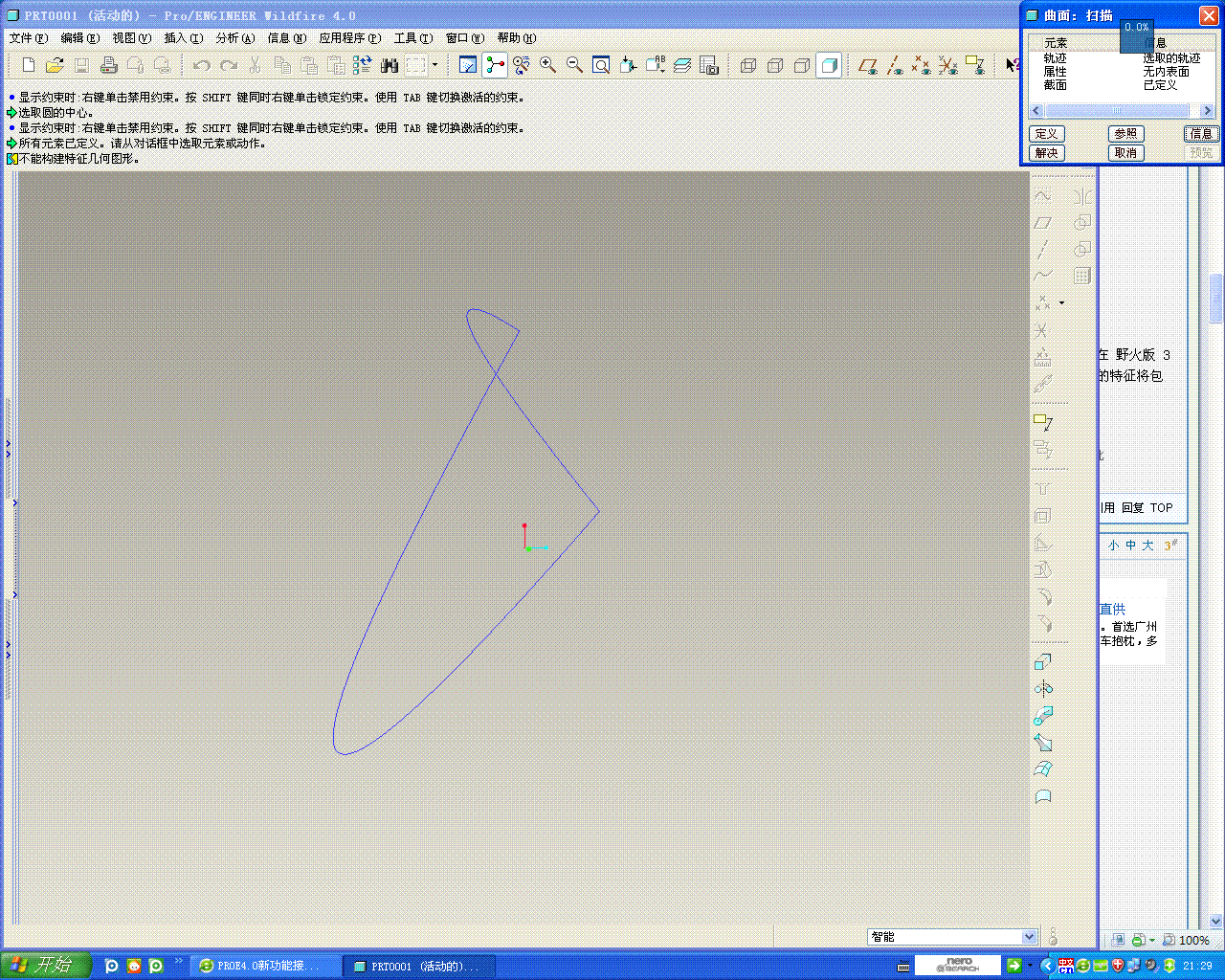Click the Reorient view icon
The height and width of the screenshot is (980, 1225).
(x=629, y=65)
